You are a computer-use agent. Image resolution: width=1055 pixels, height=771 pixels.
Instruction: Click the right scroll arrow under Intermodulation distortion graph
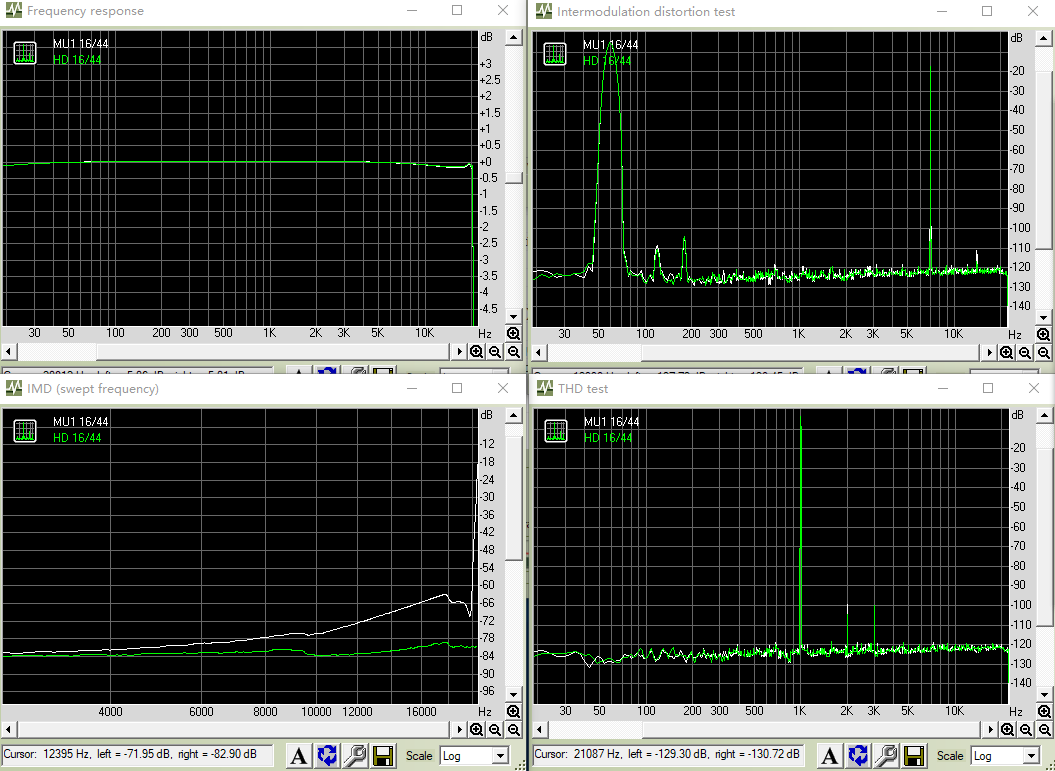pos(990,352)
